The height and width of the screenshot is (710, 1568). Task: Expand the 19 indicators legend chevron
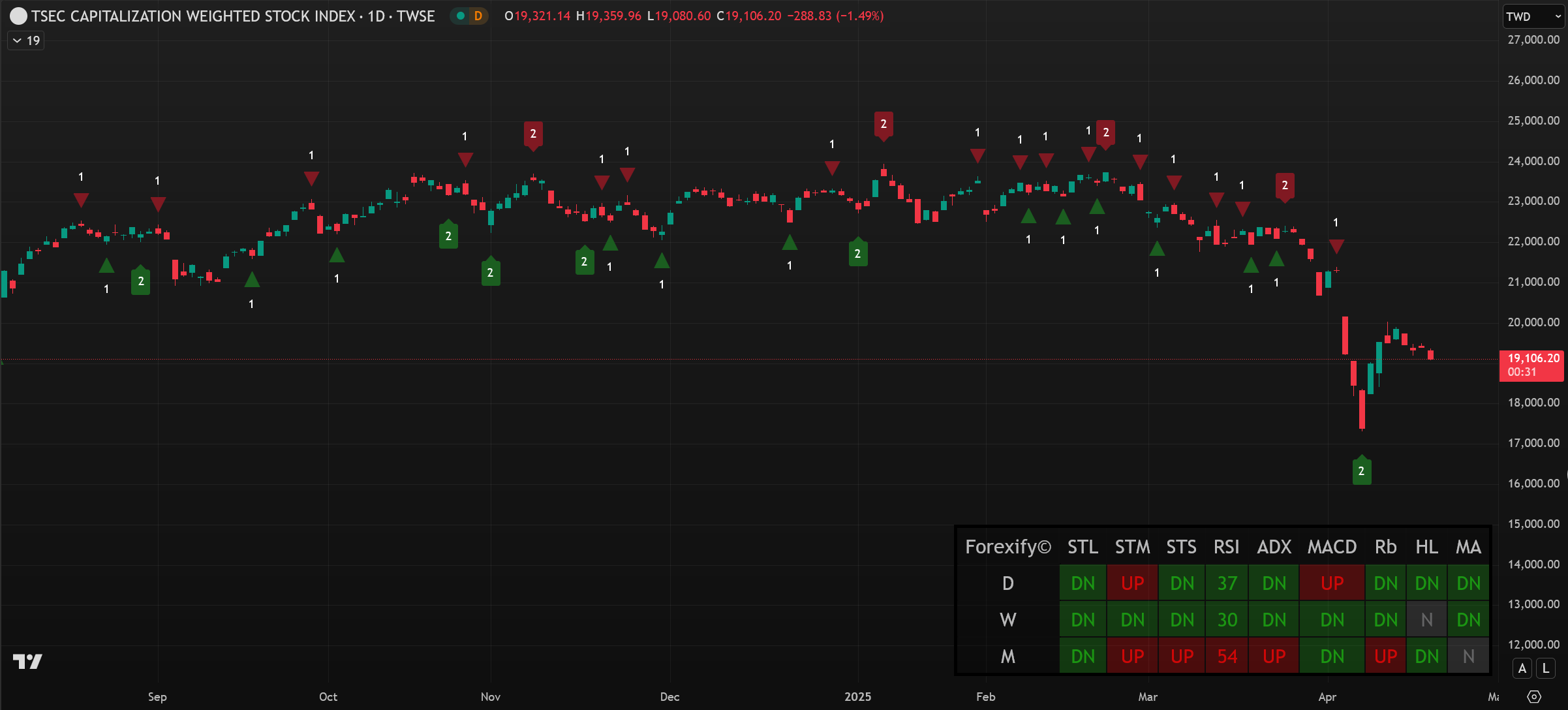click(x=18, y=40)
